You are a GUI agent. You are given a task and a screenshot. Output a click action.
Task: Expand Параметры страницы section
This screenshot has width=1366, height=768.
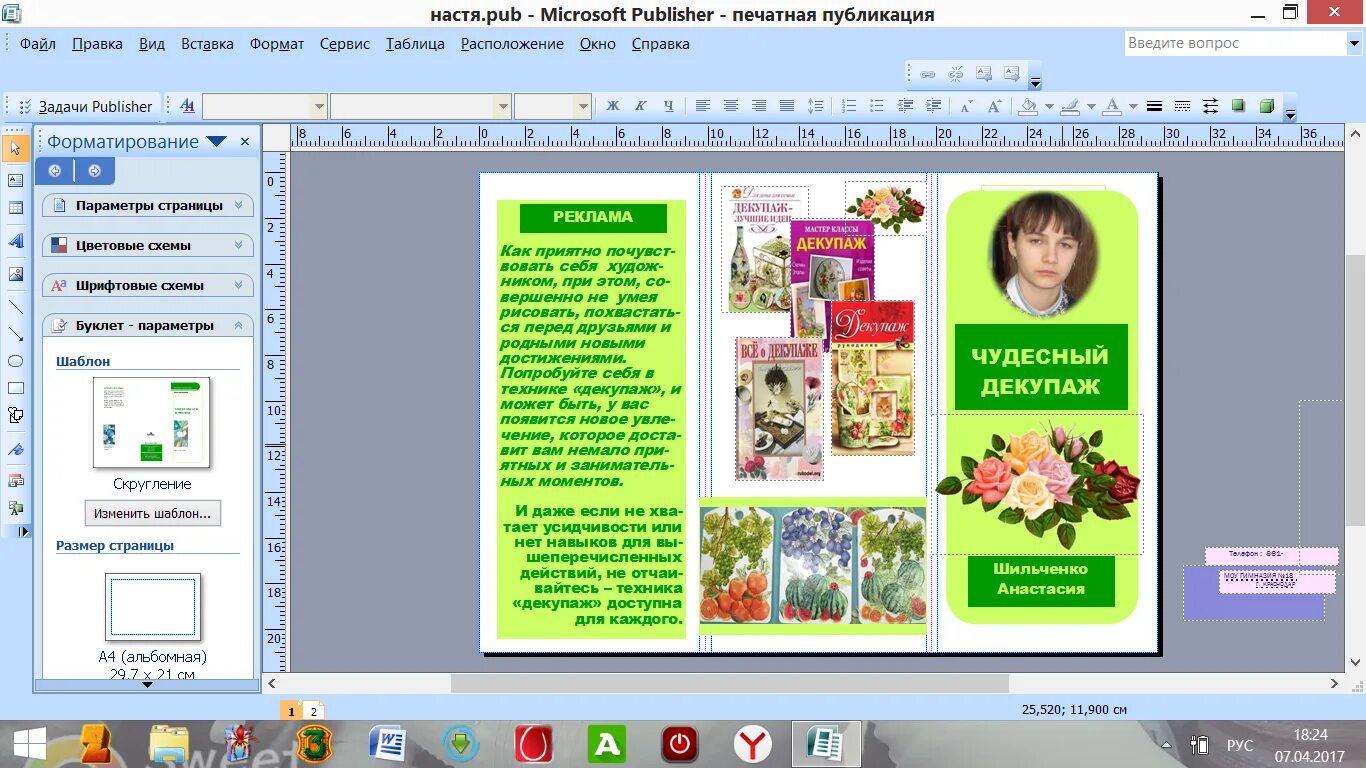coord(148,205)
